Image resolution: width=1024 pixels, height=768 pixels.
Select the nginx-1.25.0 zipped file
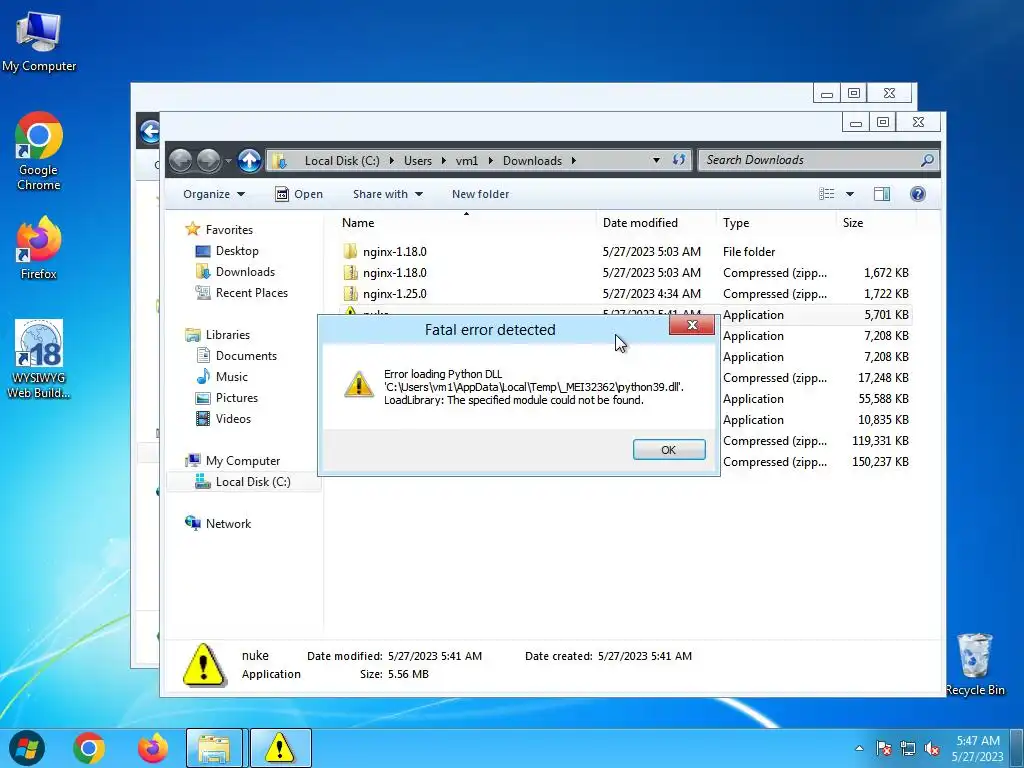[625, 293]
